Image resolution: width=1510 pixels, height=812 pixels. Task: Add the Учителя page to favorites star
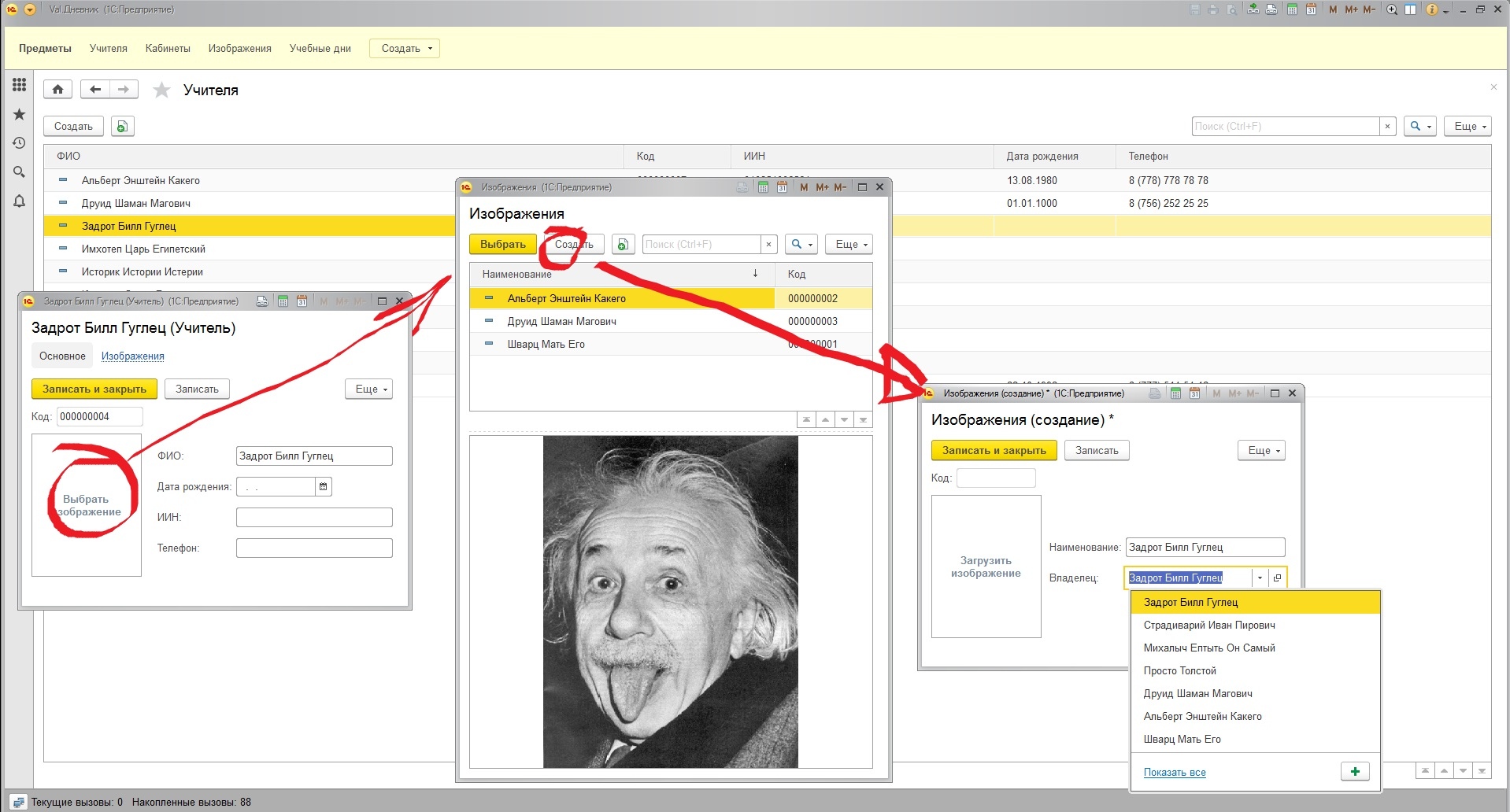click(161, 90)
